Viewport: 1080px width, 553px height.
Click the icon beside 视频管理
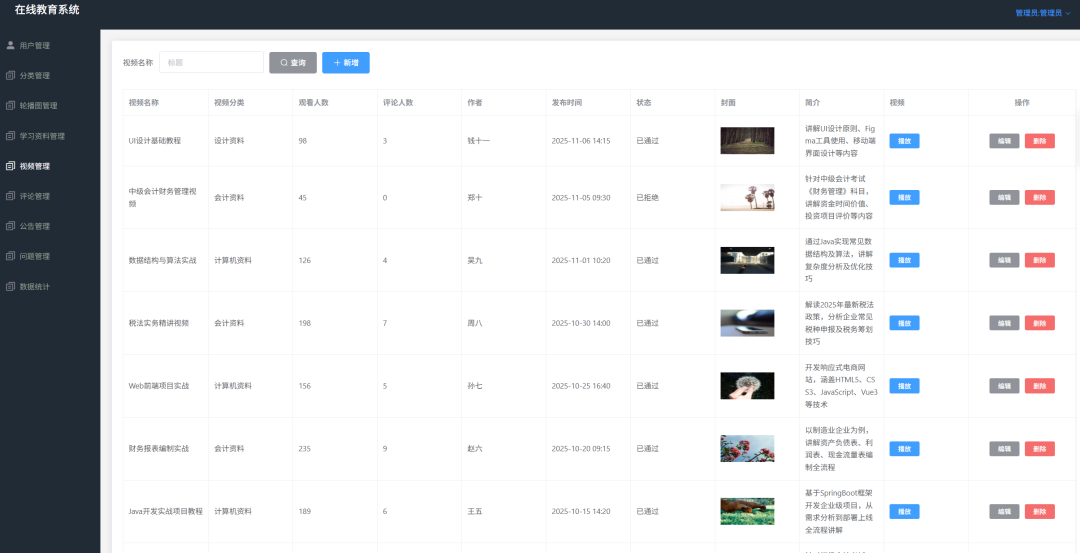10,166
